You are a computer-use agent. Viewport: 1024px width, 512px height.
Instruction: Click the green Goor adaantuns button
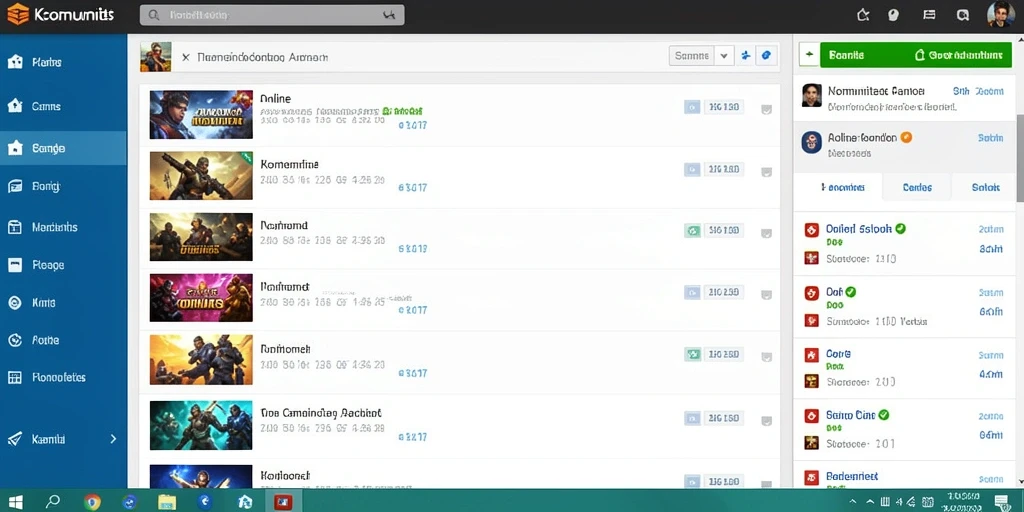[959, 56]
